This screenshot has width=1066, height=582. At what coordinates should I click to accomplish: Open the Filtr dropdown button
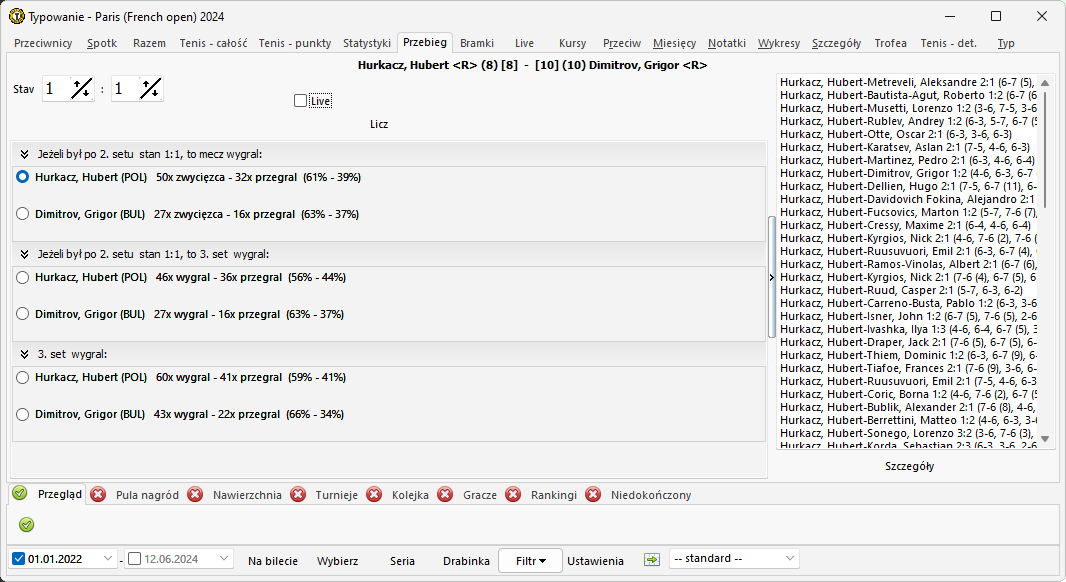[530, 561]
